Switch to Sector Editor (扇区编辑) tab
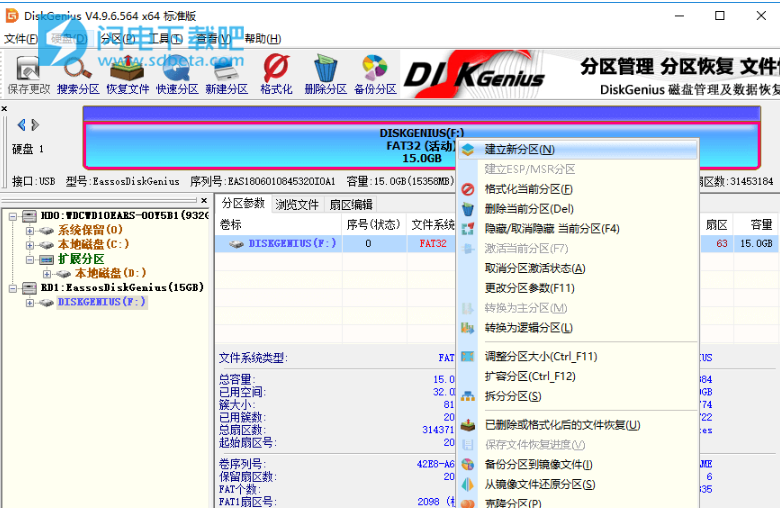The image size is (780, 508). coord(351,204)
